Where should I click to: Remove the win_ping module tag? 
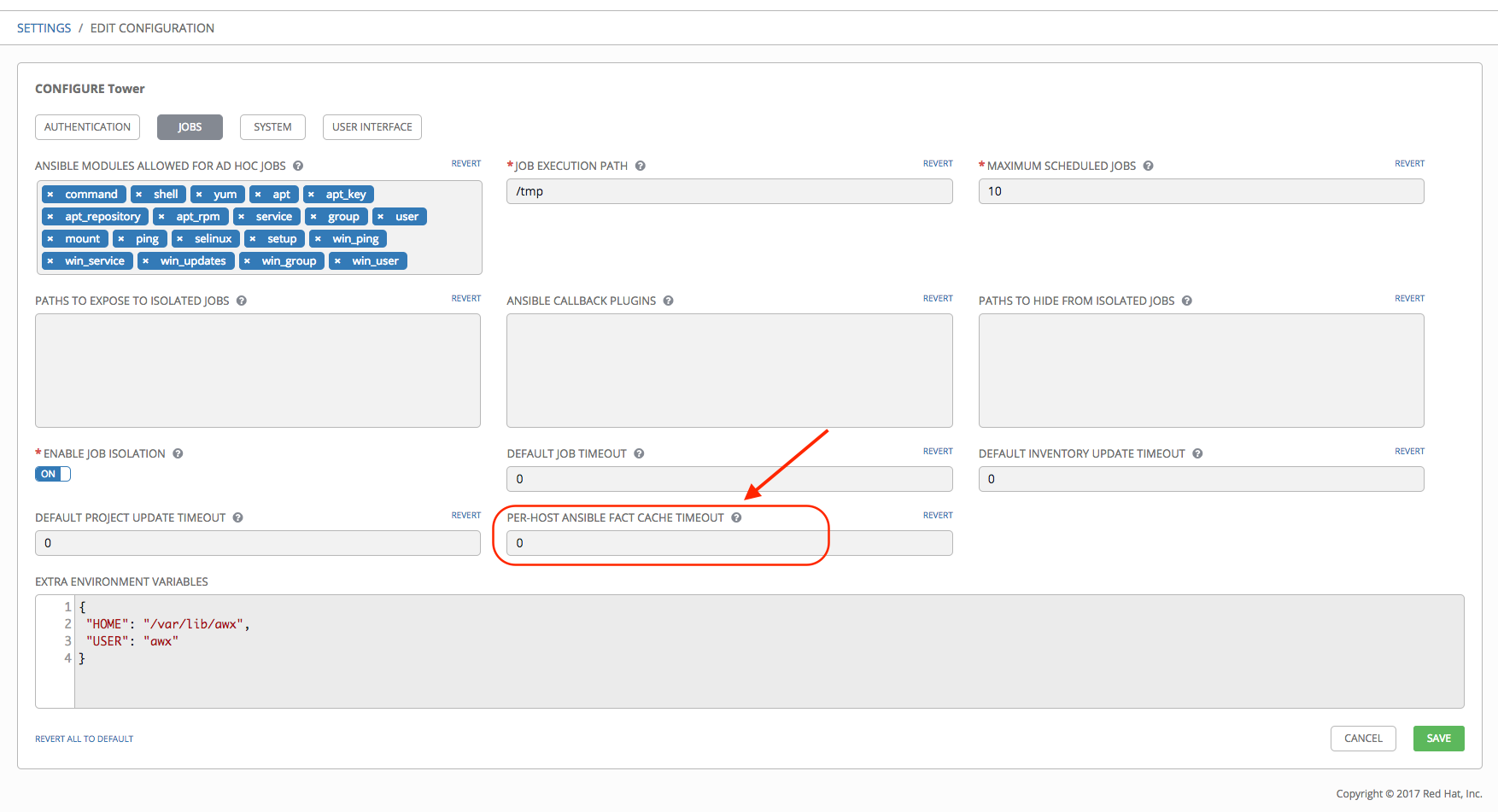pyautogui.click(x=318, y=239)
